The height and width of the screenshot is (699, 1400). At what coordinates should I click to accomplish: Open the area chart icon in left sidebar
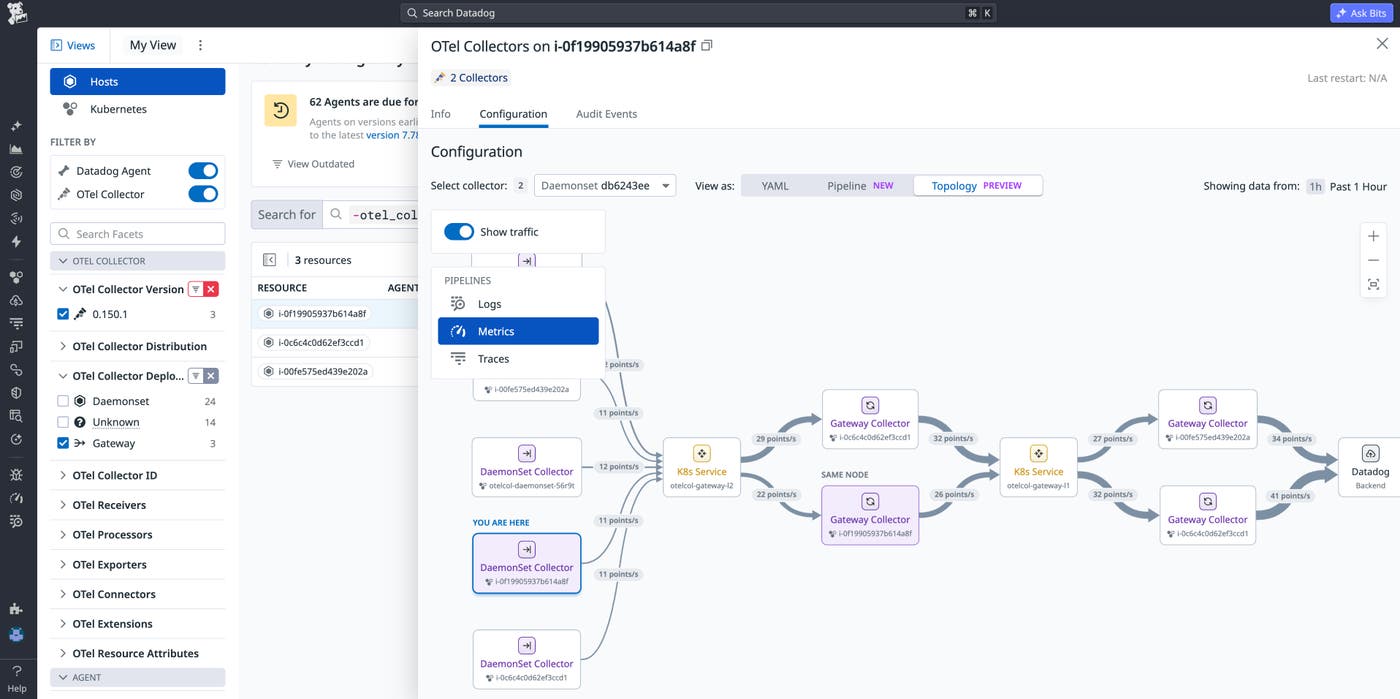tap(16, 149)
